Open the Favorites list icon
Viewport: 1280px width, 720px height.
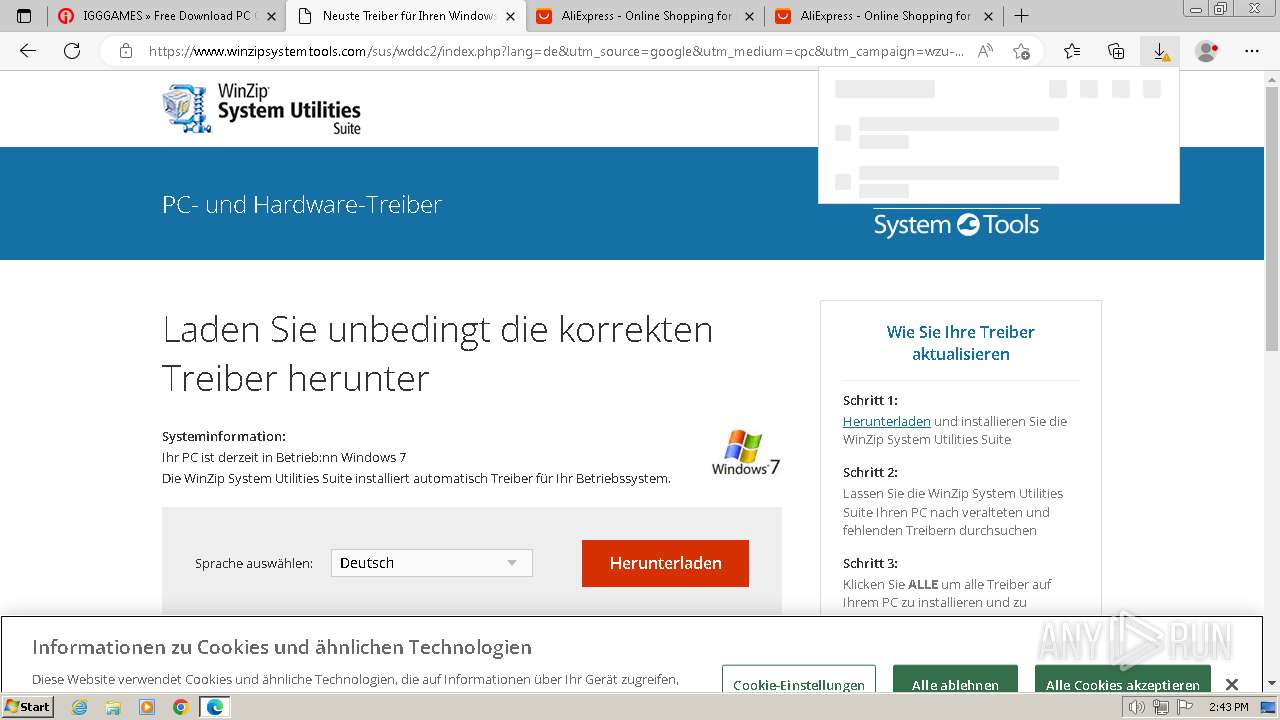(1072, 51)
